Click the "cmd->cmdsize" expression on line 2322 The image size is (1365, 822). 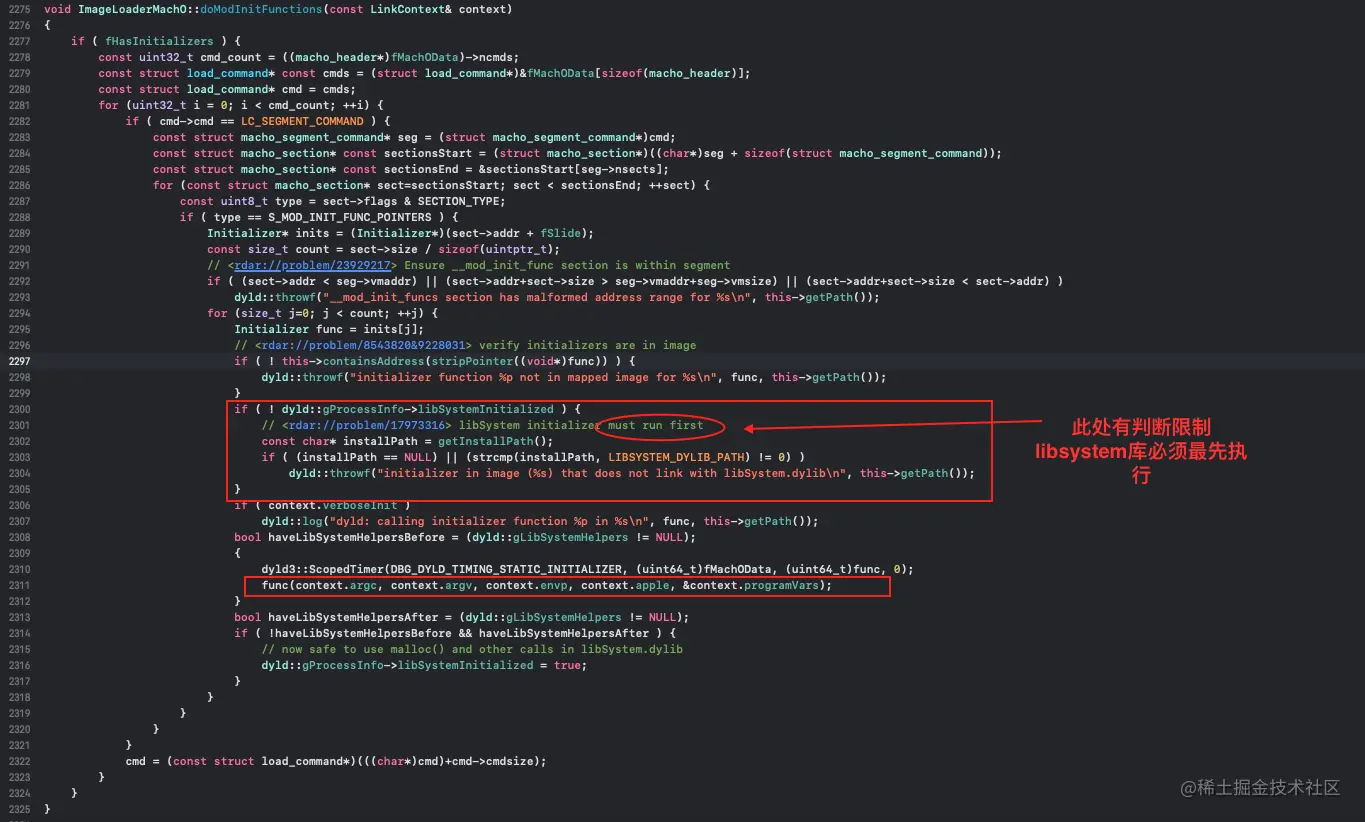[500, 761]
